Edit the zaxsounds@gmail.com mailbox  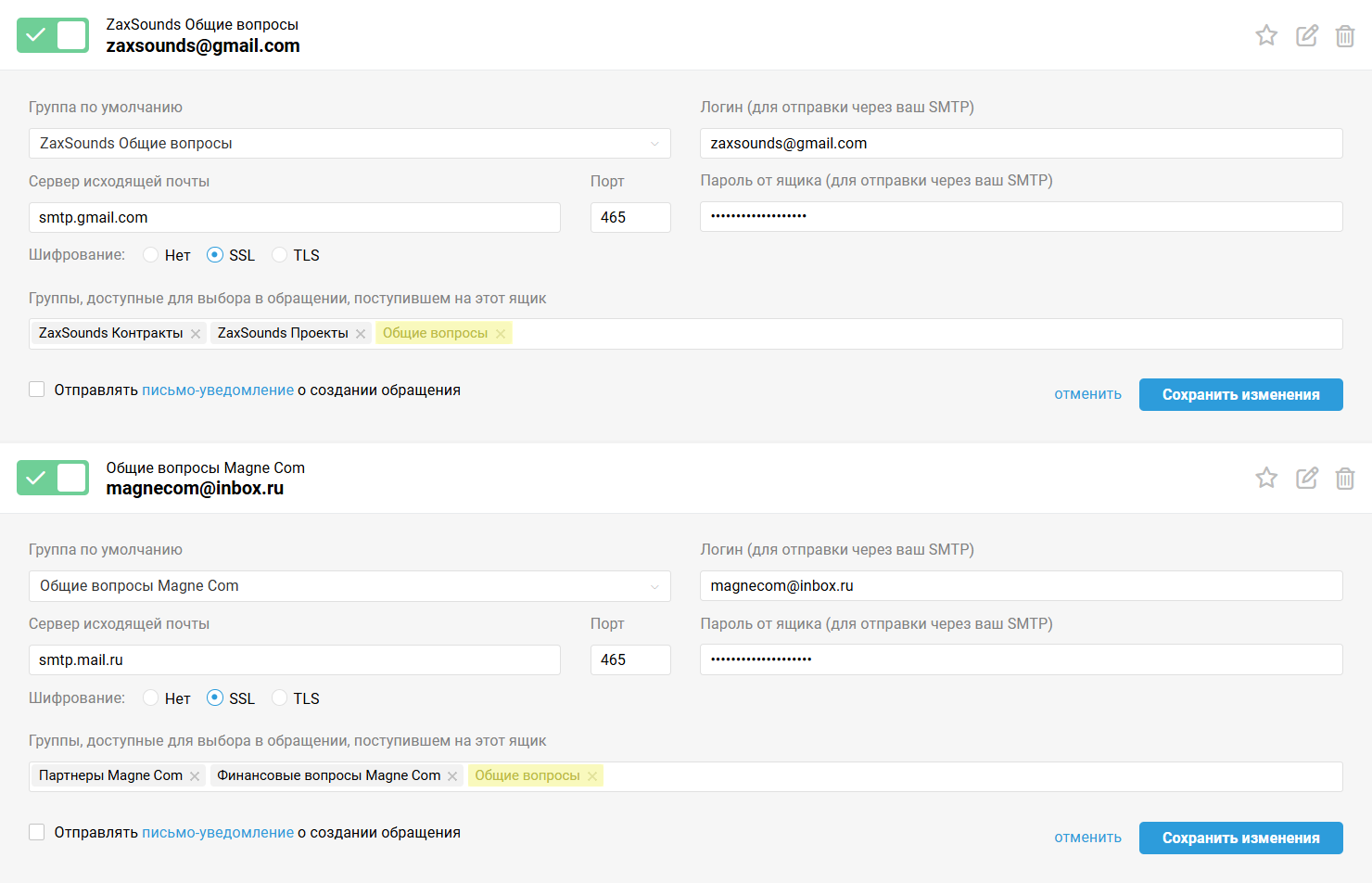click(x=1307, y=36)
